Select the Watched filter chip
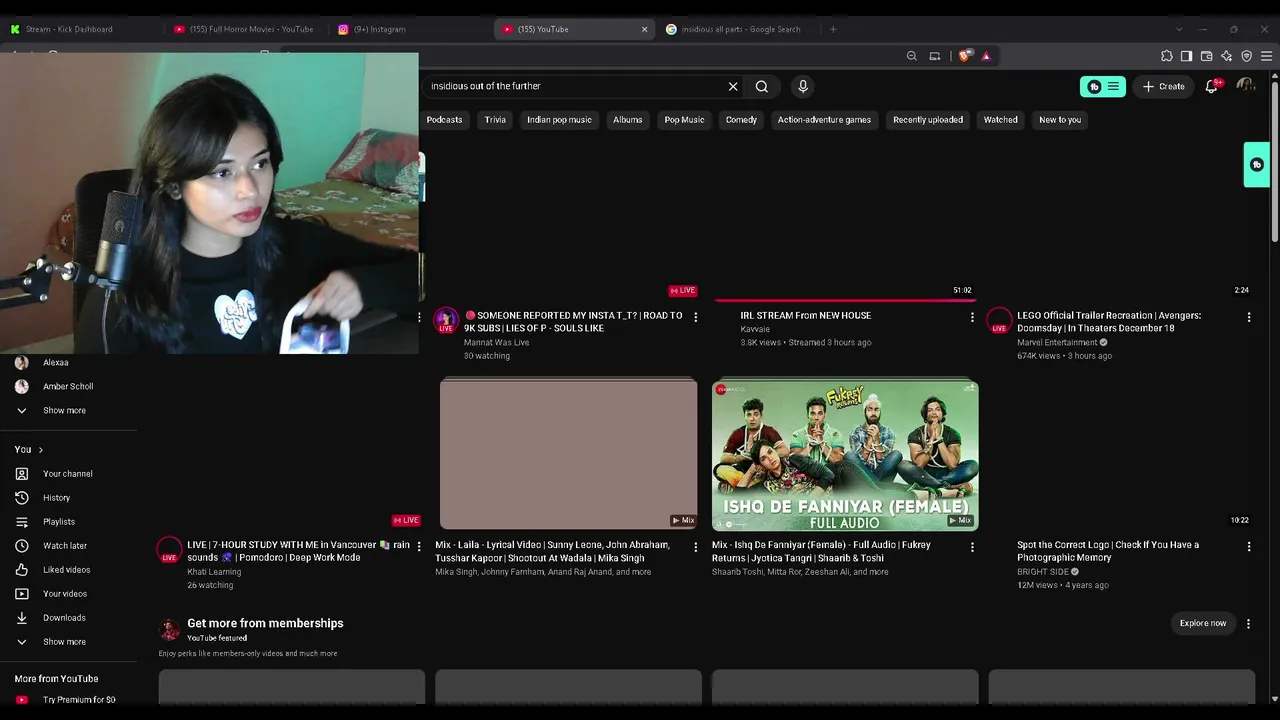Screen dimensions: 1280x720 1001,120
